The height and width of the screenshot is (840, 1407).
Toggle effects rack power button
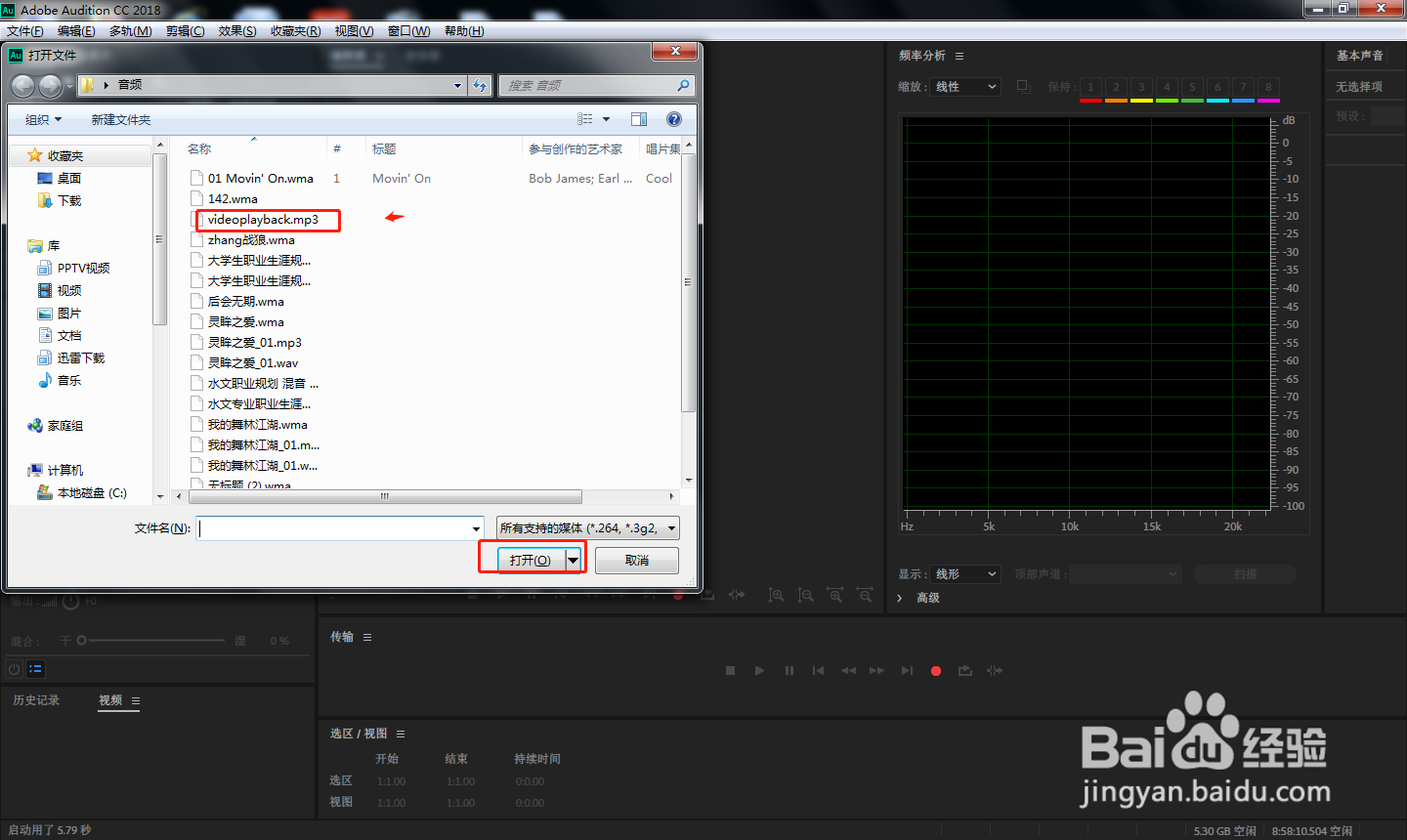click(x=14, y=669)
